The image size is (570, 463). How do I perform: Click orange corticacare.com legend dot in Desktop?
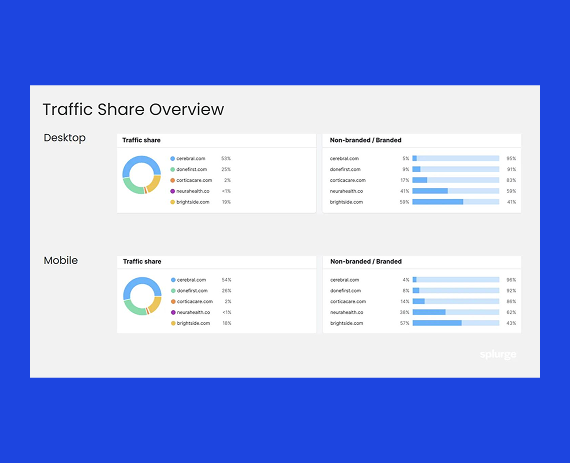coord(173,180)
